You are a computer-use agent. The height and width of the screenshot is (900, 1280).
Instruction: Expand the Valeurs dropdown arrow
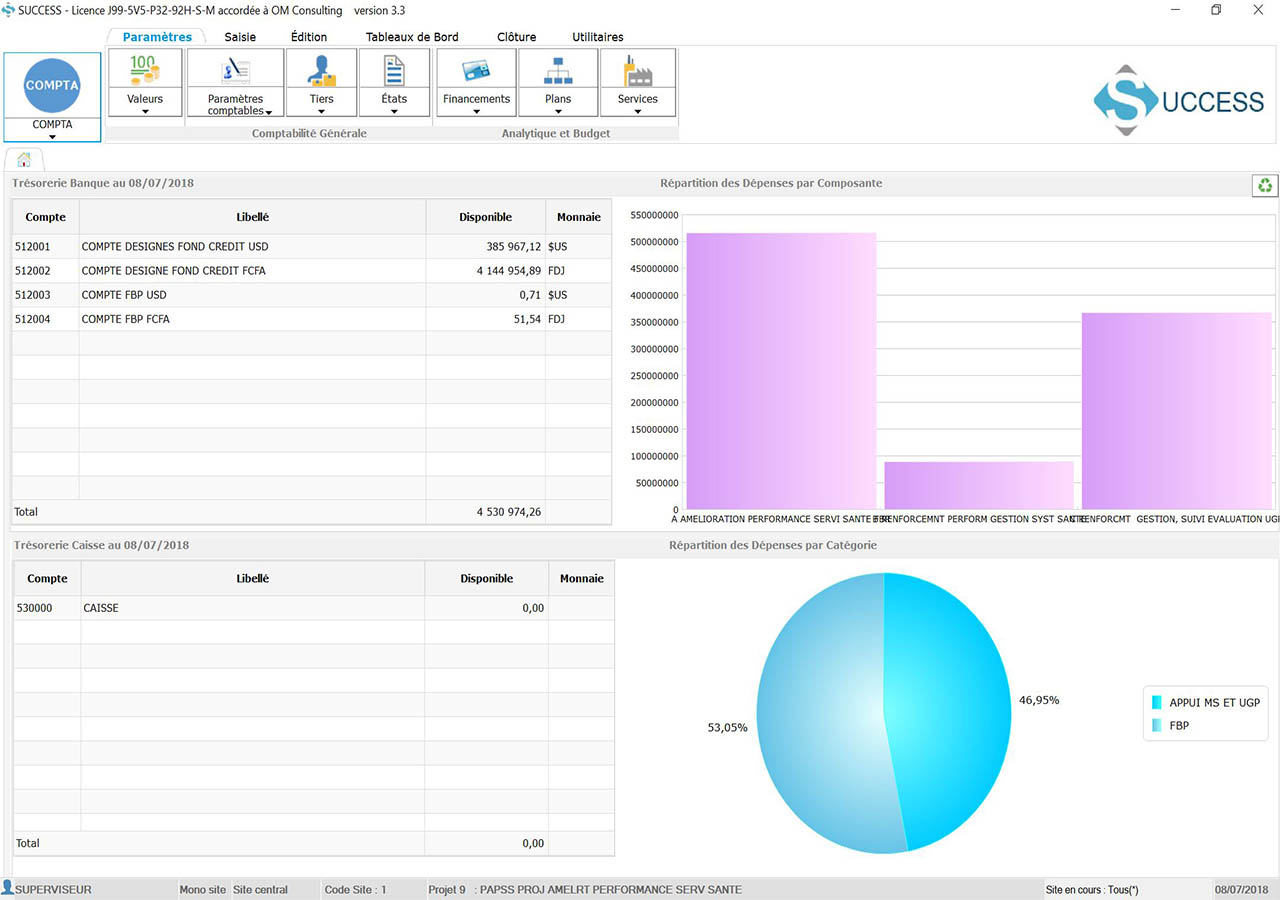pos(145,112)
